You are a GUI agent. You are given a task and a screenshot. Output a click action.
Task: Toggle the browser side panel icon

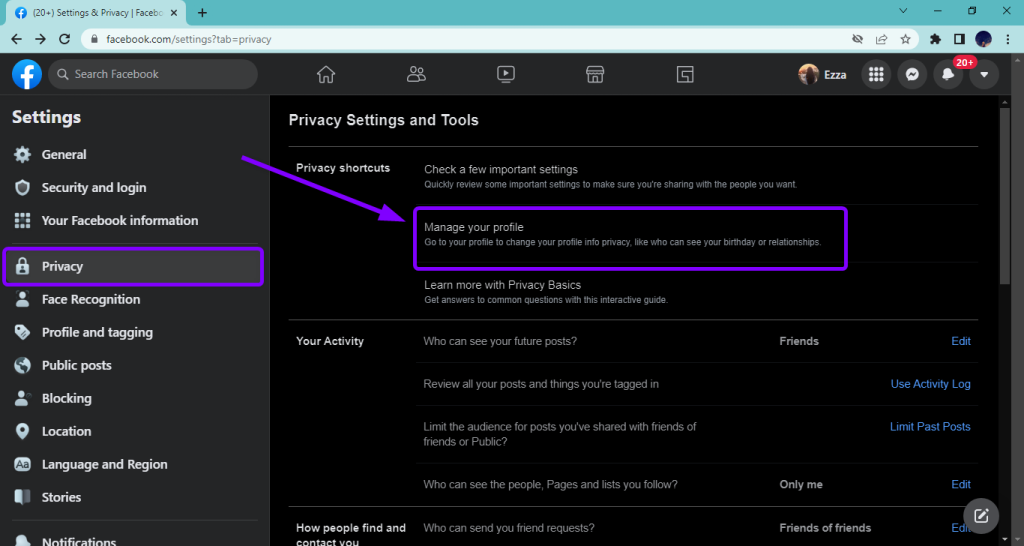[959, 39]
